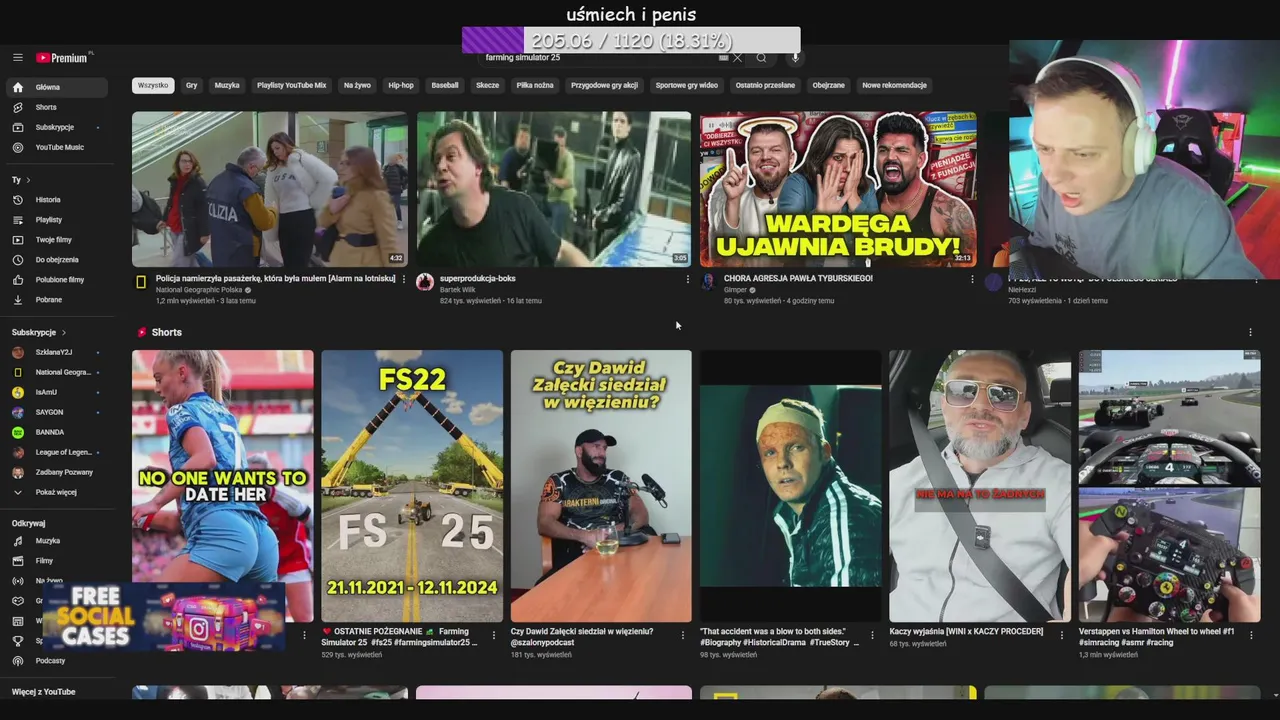Viewport: 1280px width, 720px height.
Task: Expand Pokaż więcej subscriptions
Action: [56, 492]
